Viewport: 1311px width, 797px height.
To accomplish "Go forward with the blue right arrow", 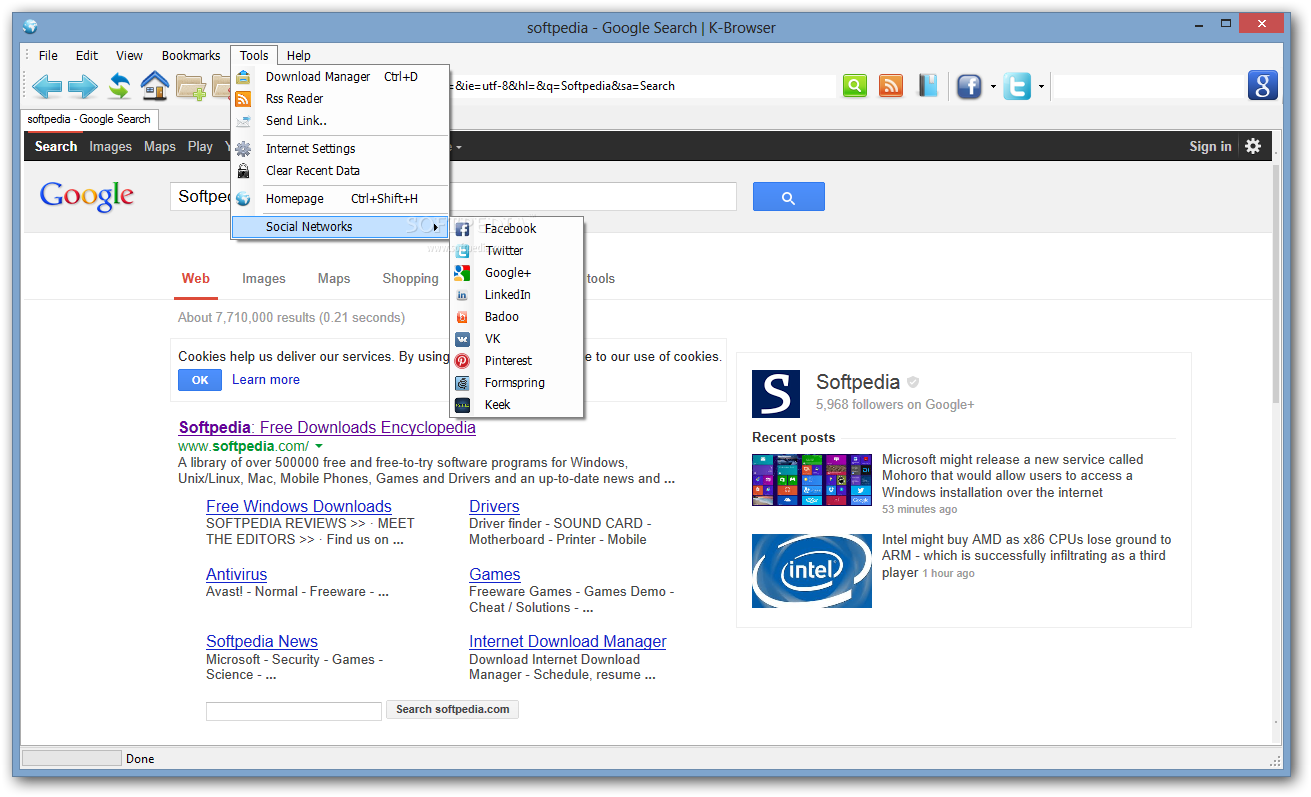I will coord(82,86).
